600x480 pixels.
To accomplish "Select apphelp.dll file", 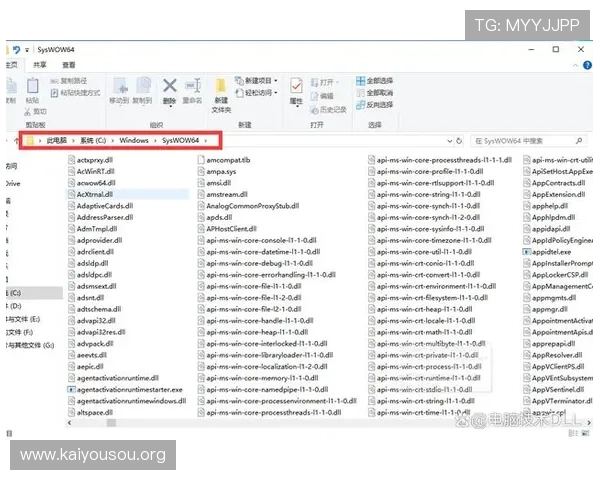I will click(546, 206).
